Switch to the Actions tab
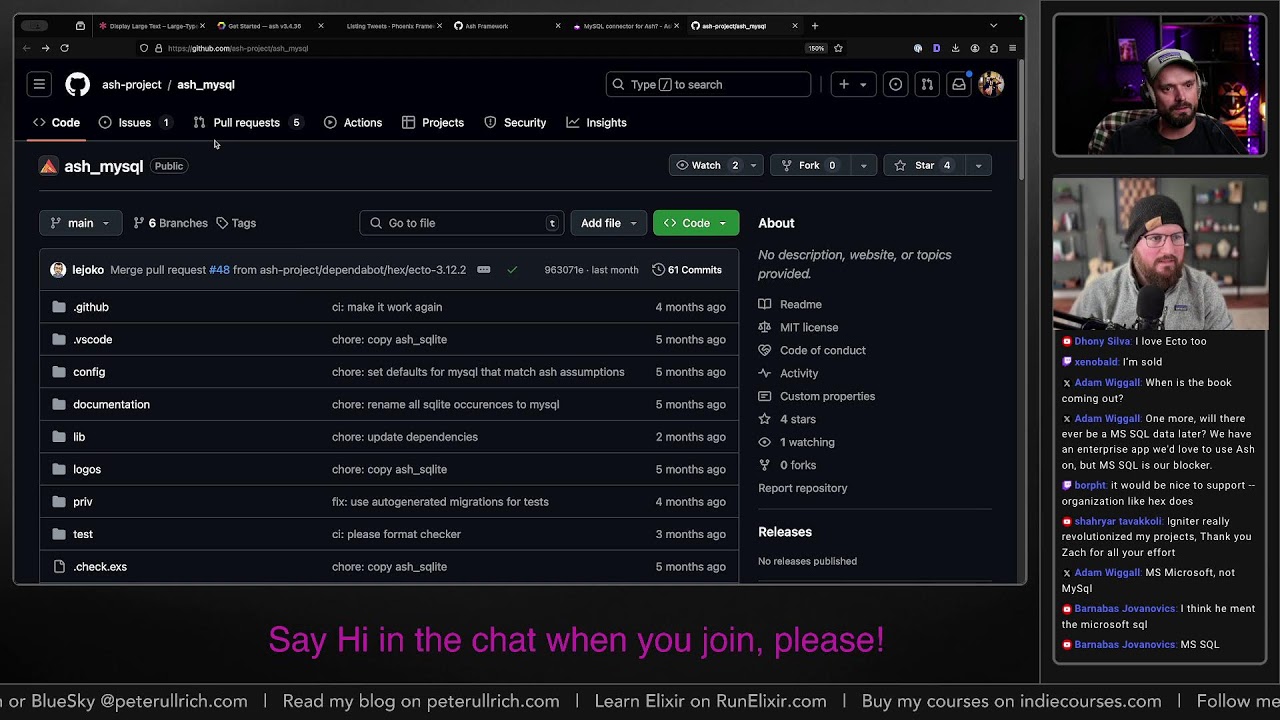The height and width of the screenshot is (720, 1280). (353, 123)
